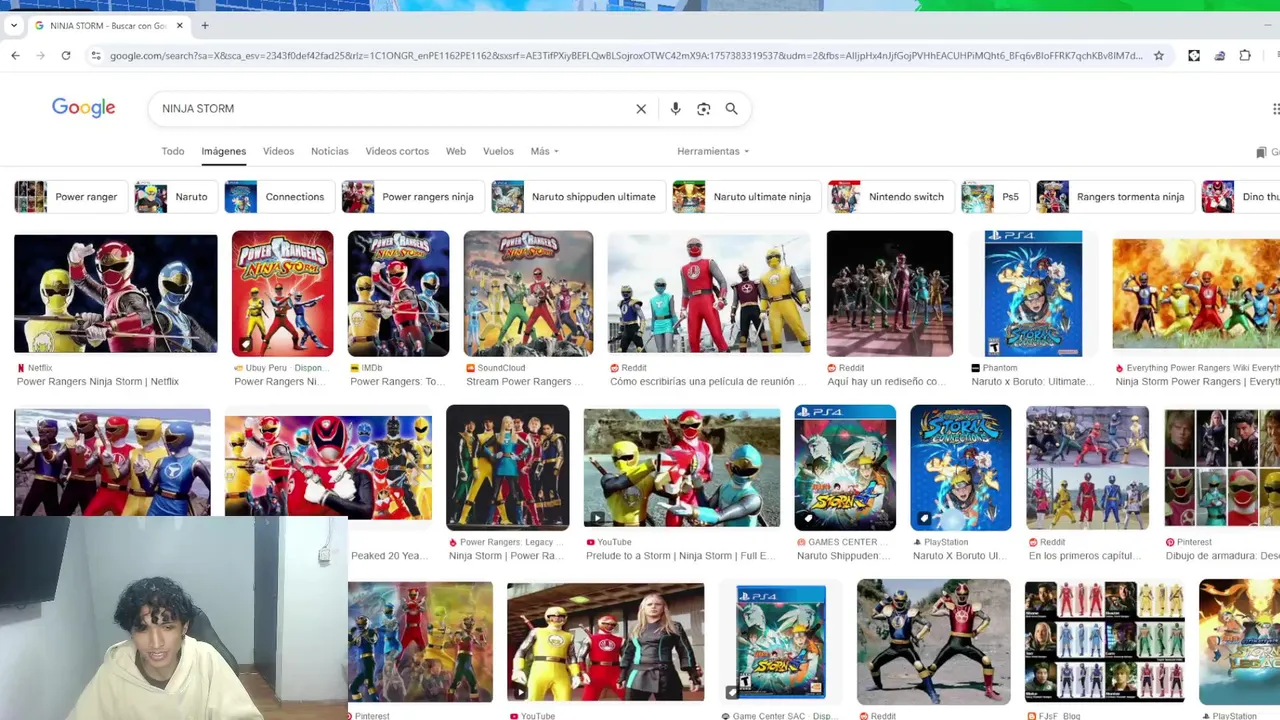Open the Noticias tab
The width and height of the screenshot is (1280, 720).
(x=329, y=151)
